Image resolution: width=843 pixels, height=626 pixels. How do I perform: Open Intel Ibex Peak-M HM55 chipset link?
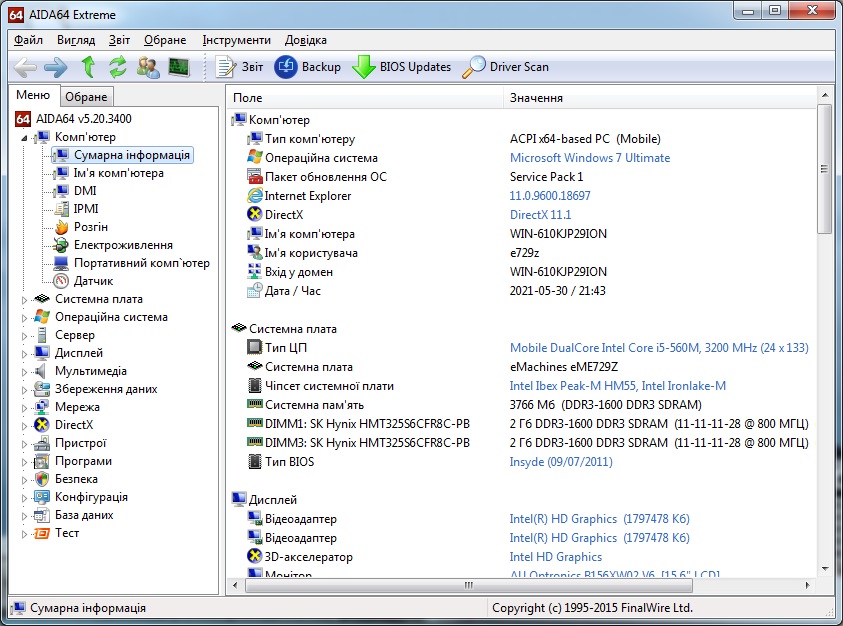(618, 386)
